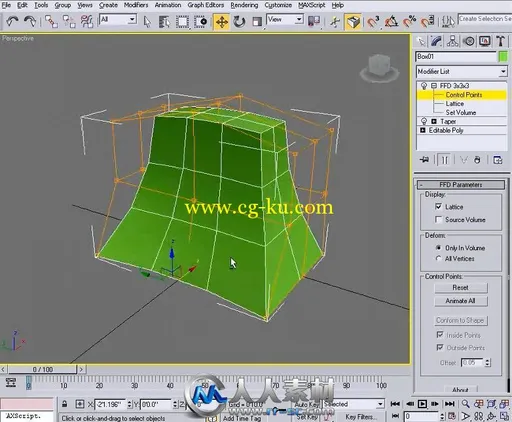Choose the Rectangular Selection Region tool

coord(182,22)
